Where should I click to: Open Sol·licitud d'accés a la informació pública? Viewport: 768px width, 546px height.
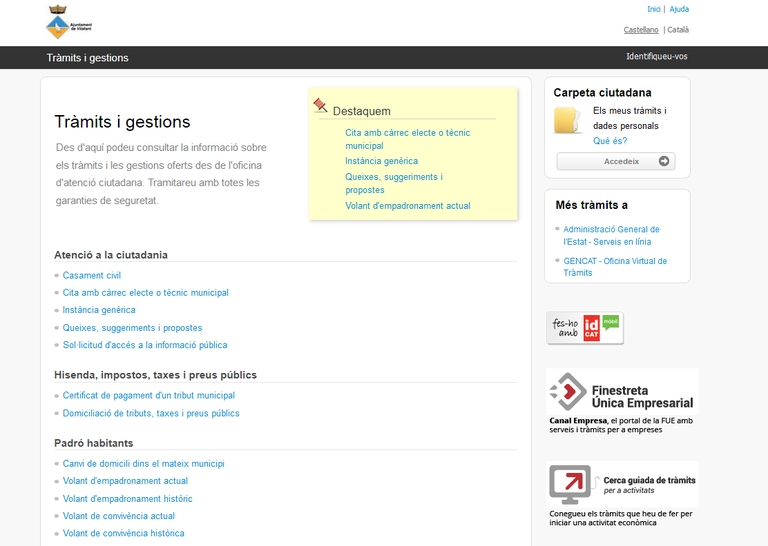point(145,345)
